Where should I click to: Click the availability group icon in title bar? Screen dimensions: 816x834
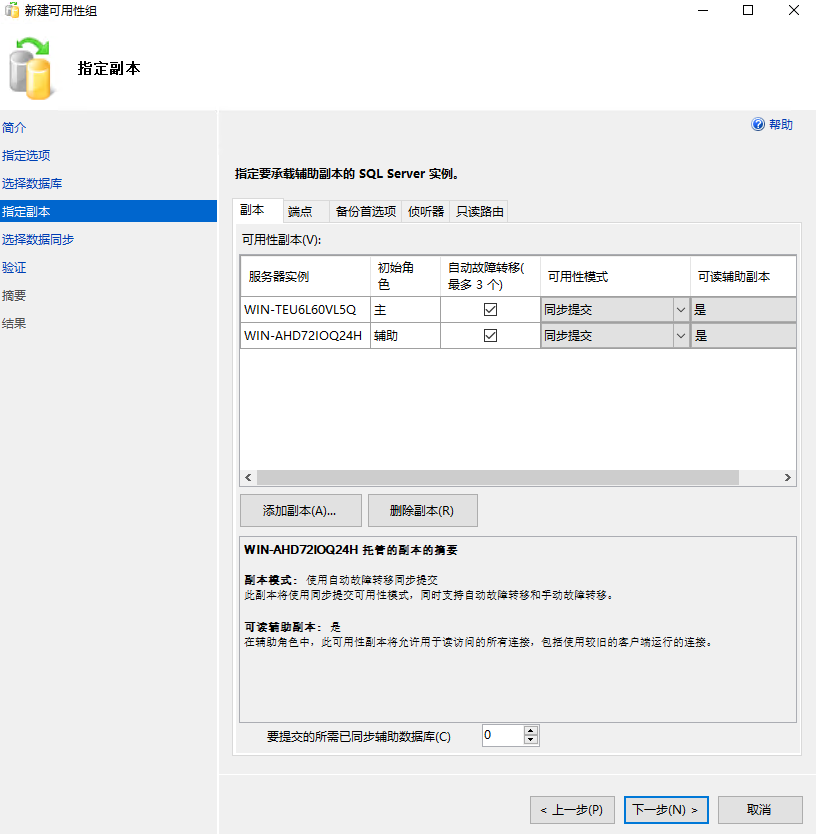click(x=12, y=10)
